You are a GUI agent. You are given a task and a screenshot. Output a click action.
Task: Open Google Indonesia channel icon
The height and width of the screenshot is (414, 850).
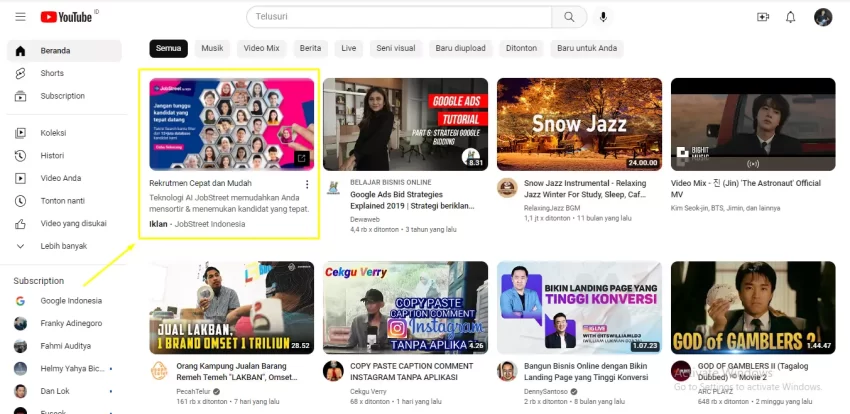(21, 301)
